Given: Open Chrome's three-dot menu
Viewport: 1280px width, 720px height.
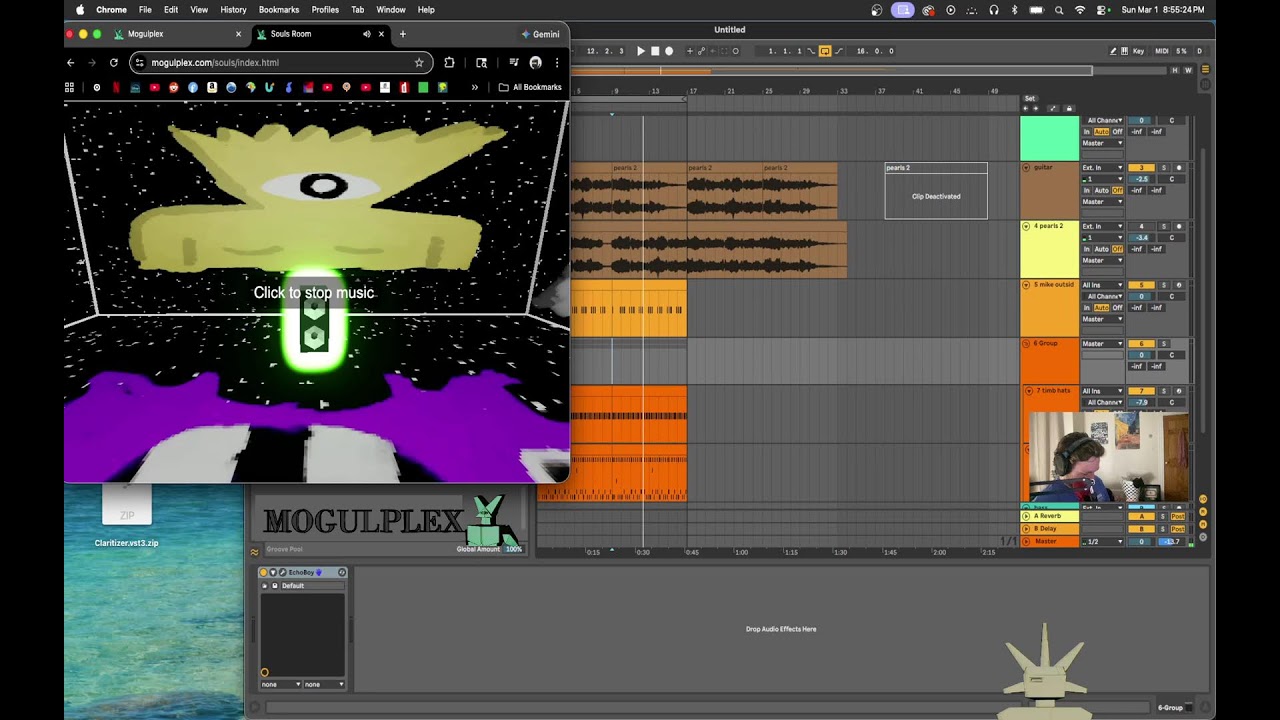Looking at the screenshot, I should [557, 62].
